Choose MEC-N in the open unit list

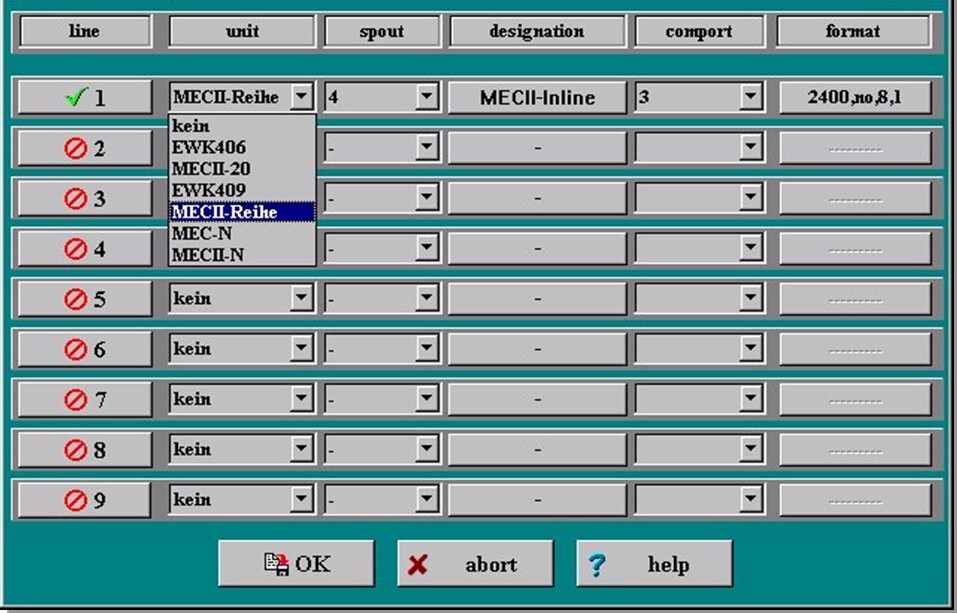[x=242, y=233]
